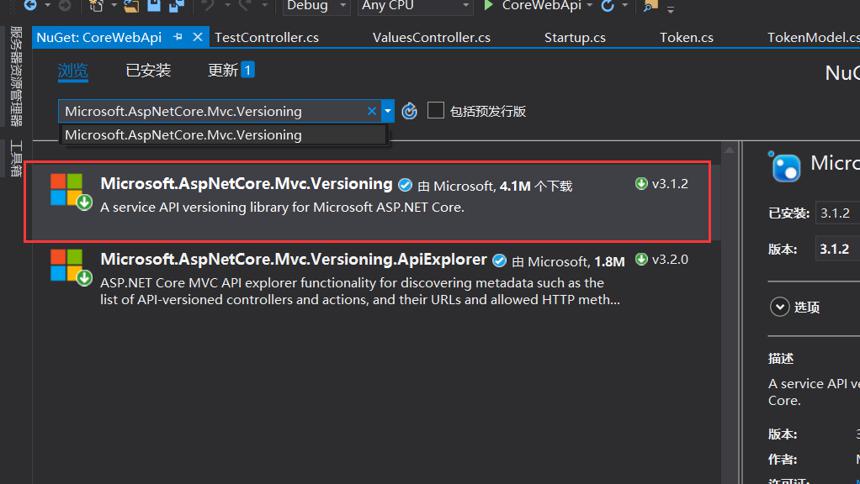Open the 更新 updates tab
The image size is (860, 484).
pos(230,70)
